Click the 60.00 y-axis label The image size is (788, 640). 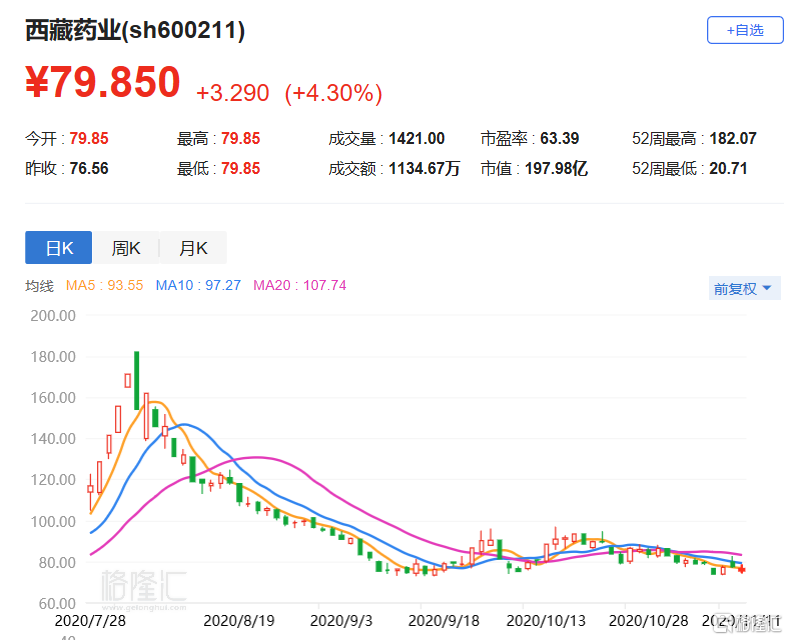point(57,603)
